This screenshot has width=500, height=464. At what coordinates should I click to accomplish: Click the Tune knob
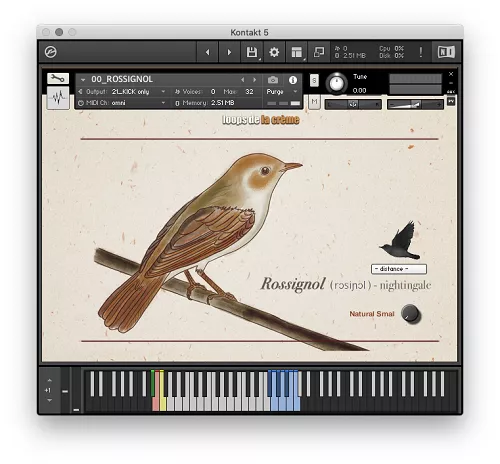click(336, 83)
